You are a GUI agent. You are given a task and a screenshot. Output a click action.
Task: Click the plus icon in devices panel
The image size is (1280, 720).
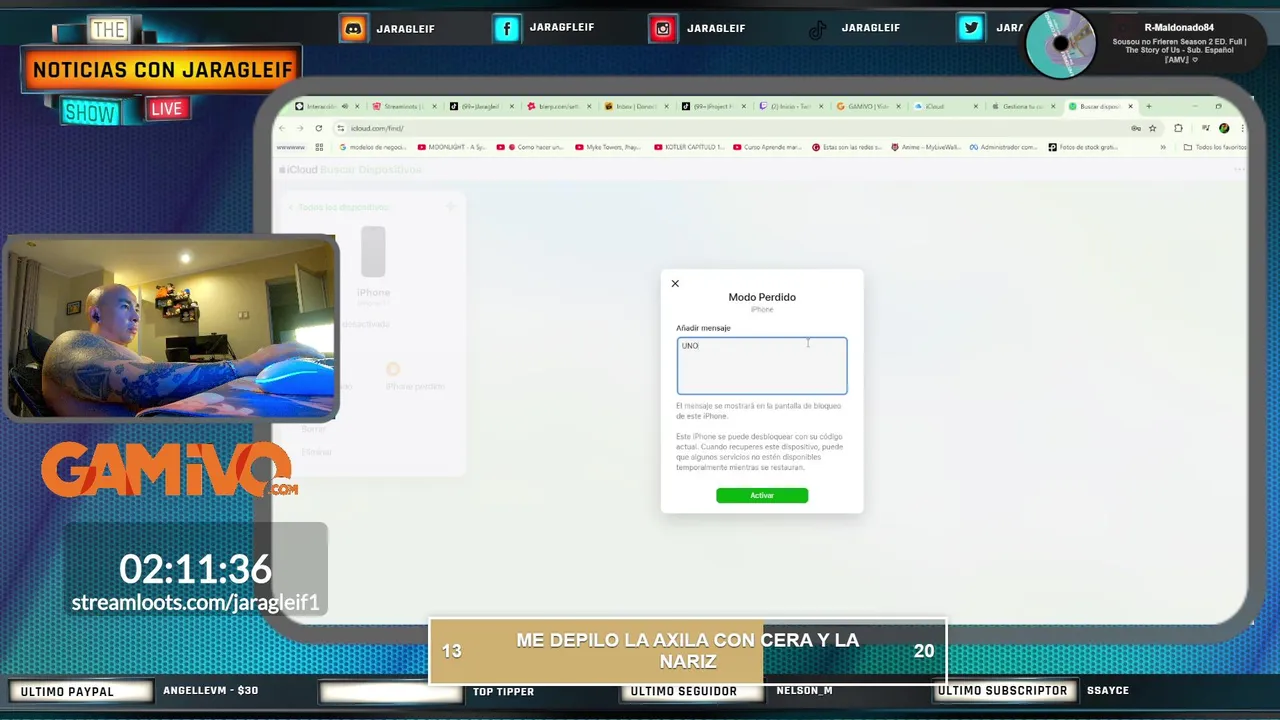pos(450,207)
